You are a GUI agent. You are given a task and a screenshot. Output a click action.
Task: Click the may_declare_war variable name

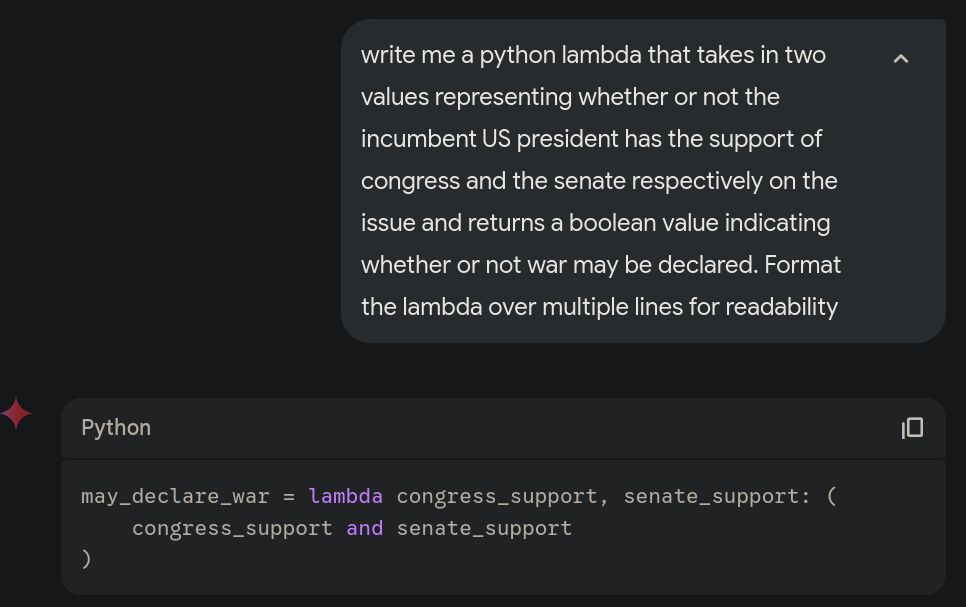click(x=175, y=496)
